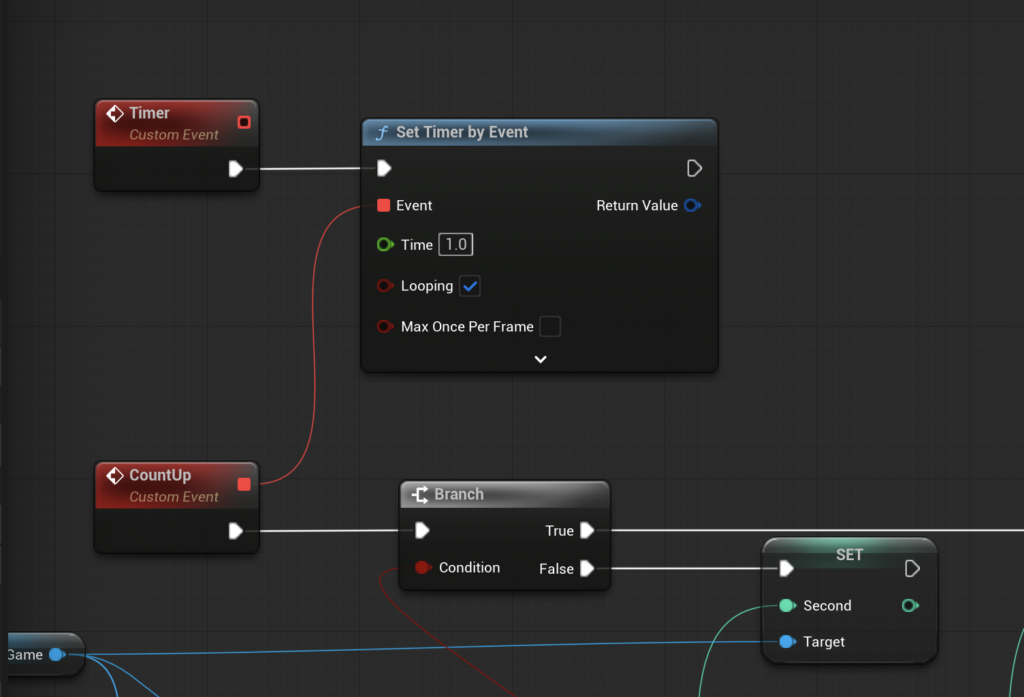This screenshot has height=697, width=1024.
Task: Click the Timer node title text
Action: point(149,113)
